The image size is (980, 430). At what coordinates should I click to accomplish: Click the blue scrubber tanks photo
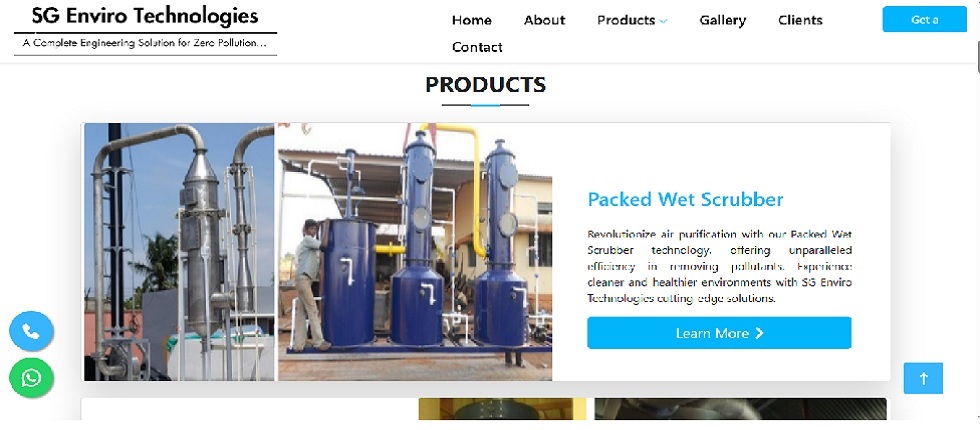click(x=415, y=251)
